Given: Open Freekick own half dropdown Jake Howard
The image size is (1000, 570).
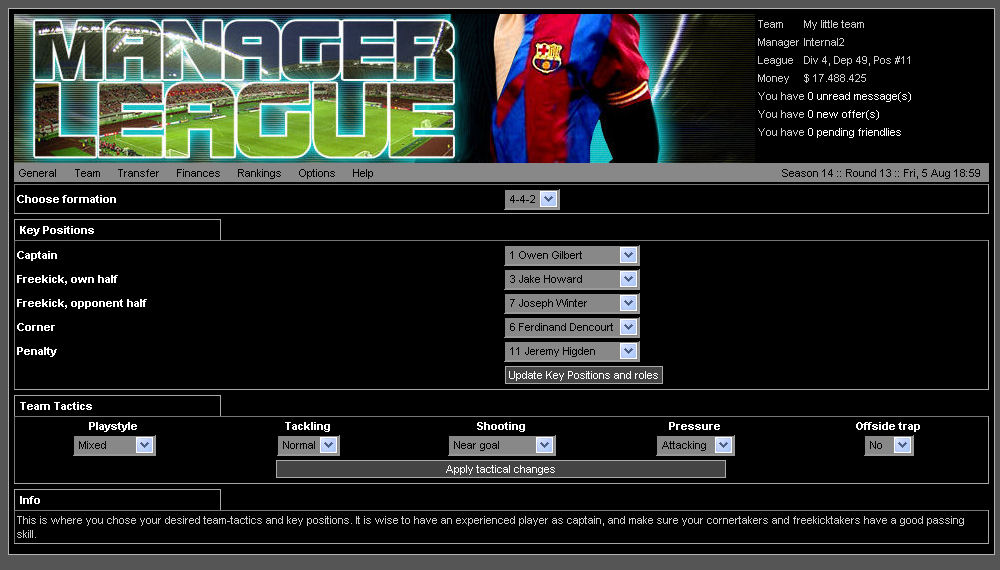Looking at the screenshot, I should pyautogui.click(x=571, y=279).
